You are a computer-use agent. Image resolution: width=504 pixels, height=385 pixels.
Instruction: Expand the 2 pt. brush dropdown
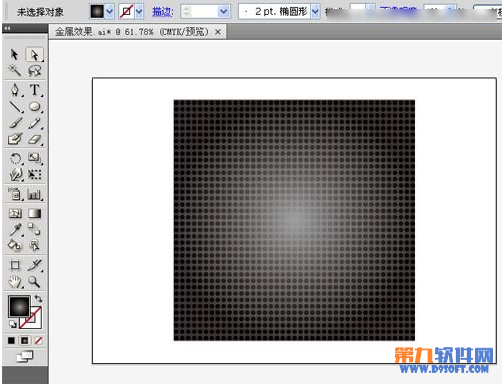(x=315, y=12)
